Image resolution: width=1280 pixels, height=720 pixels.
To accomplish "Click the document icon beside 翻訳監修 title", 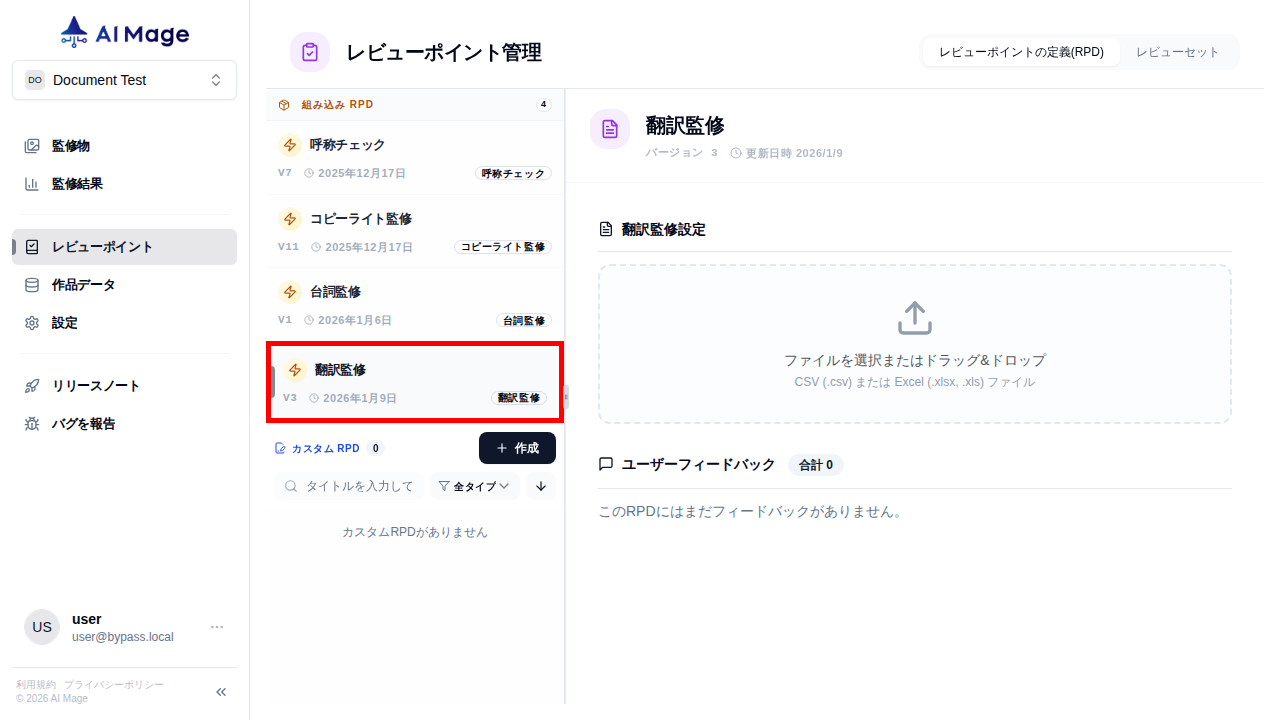I will click(610, 128).
